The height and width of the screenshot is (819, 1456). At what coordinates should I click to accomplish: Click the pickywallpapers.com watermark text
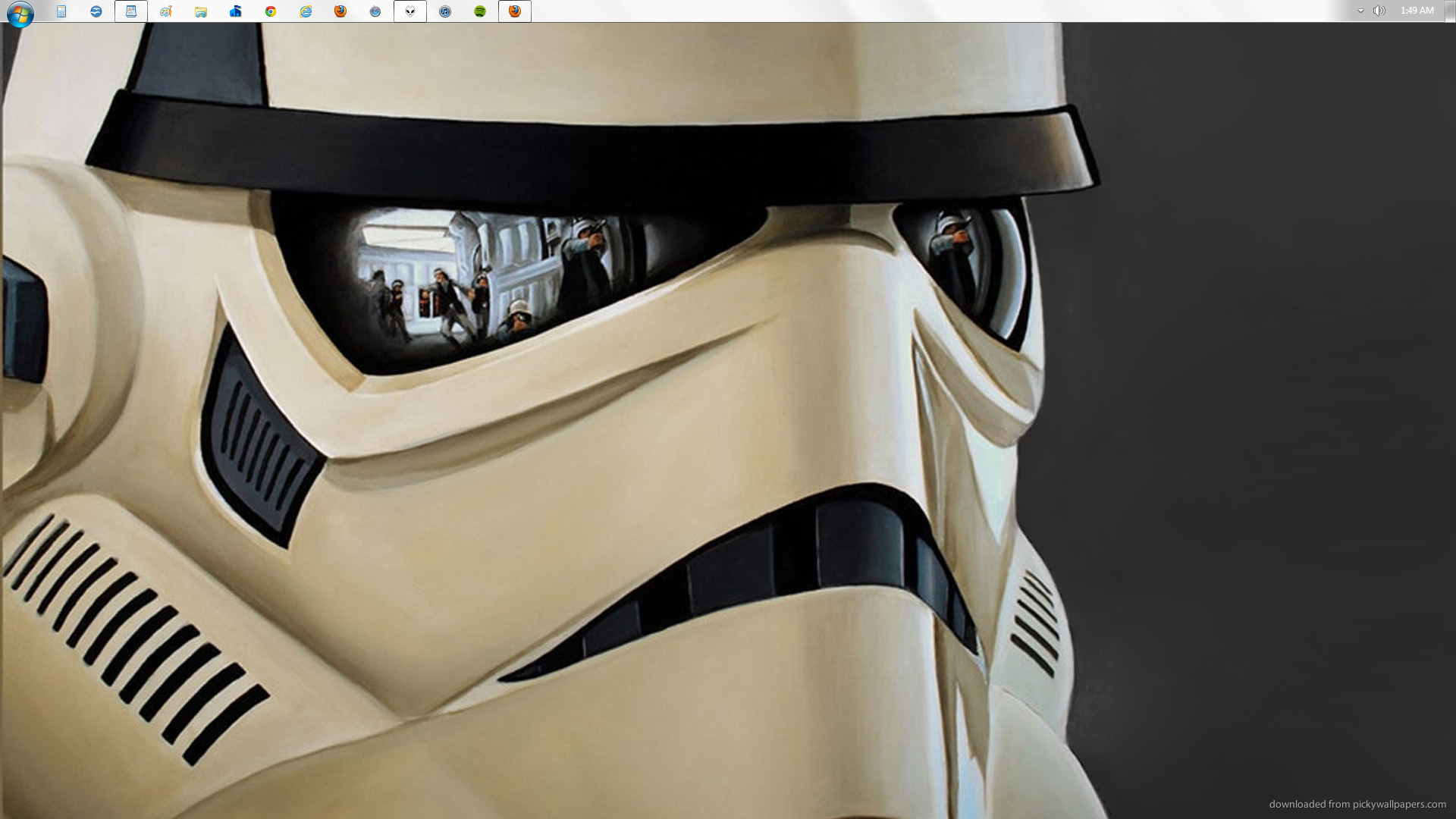coord(1357,804)
